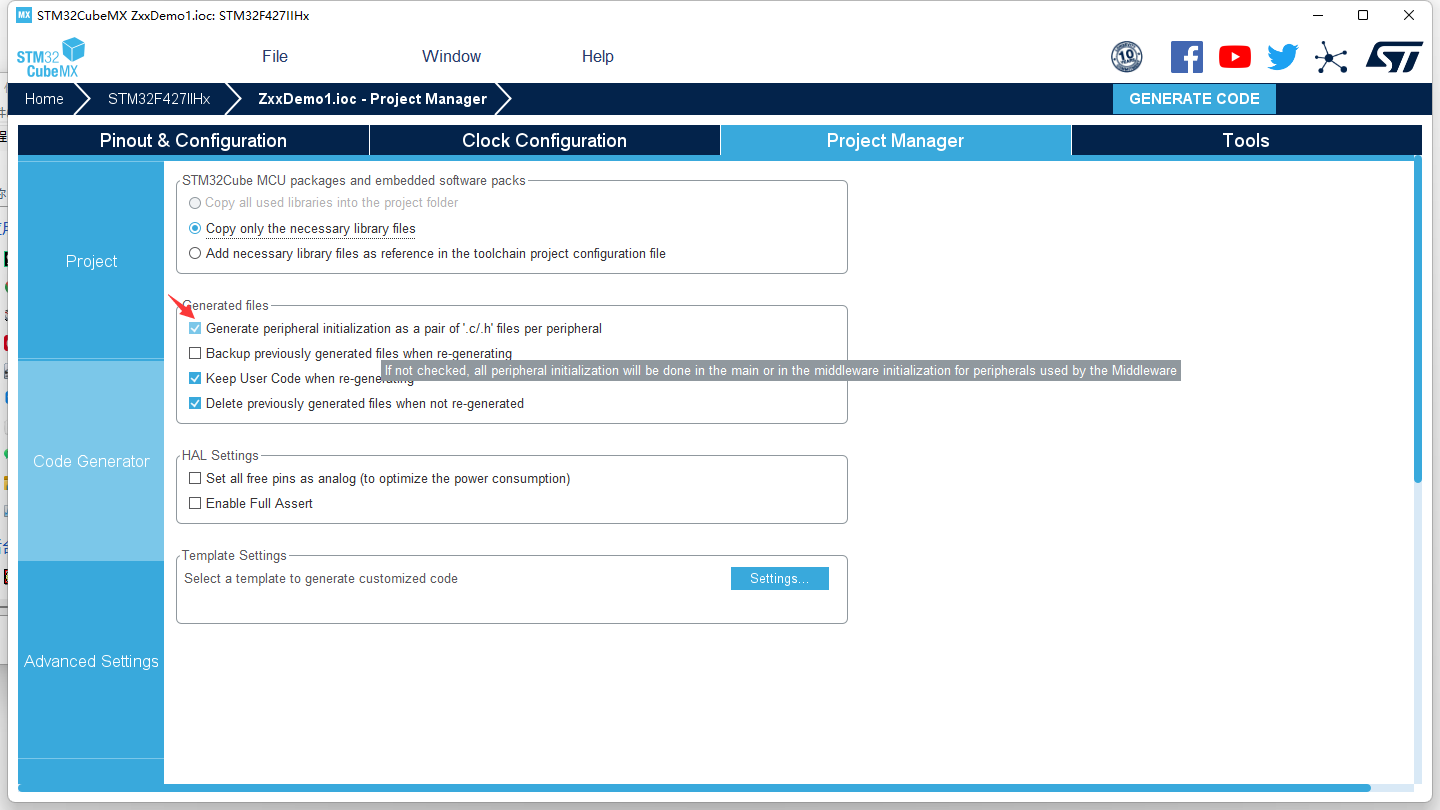Open the Advanced Settings side section
This screenshot has height=810, width=1440.
(91, 661)
